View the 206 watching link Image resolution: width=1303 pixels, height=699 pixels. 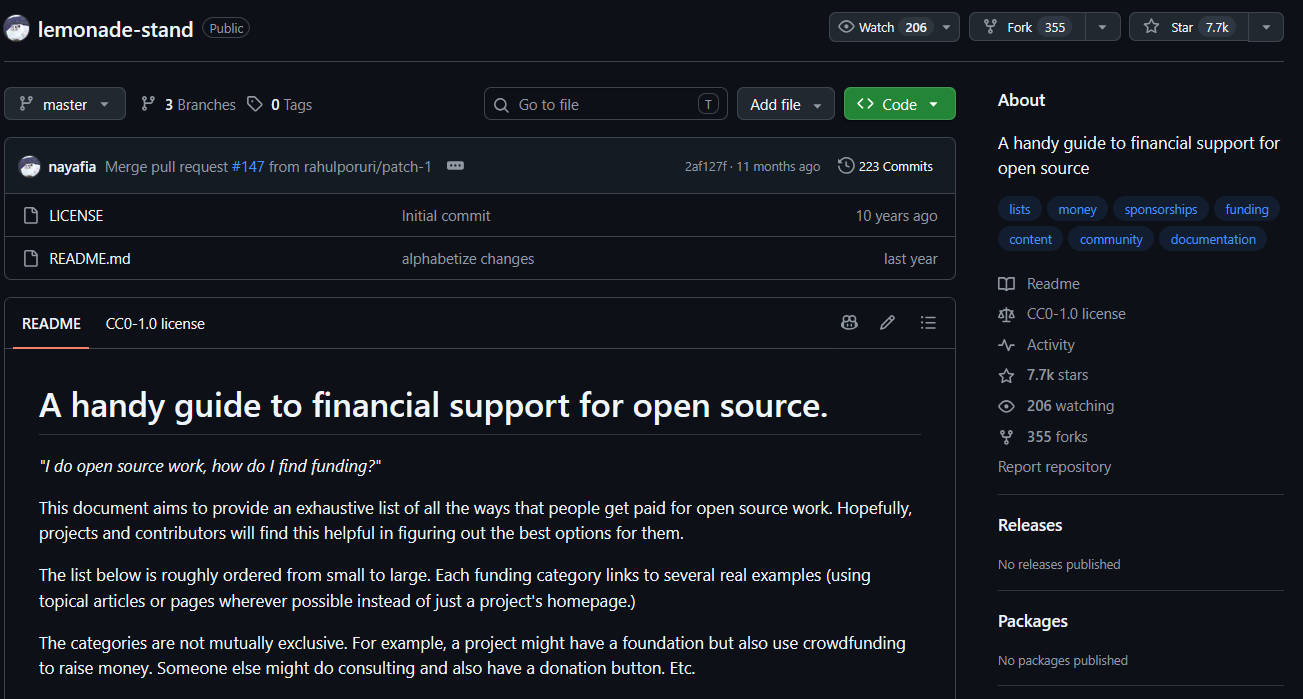coord(1056,405)
